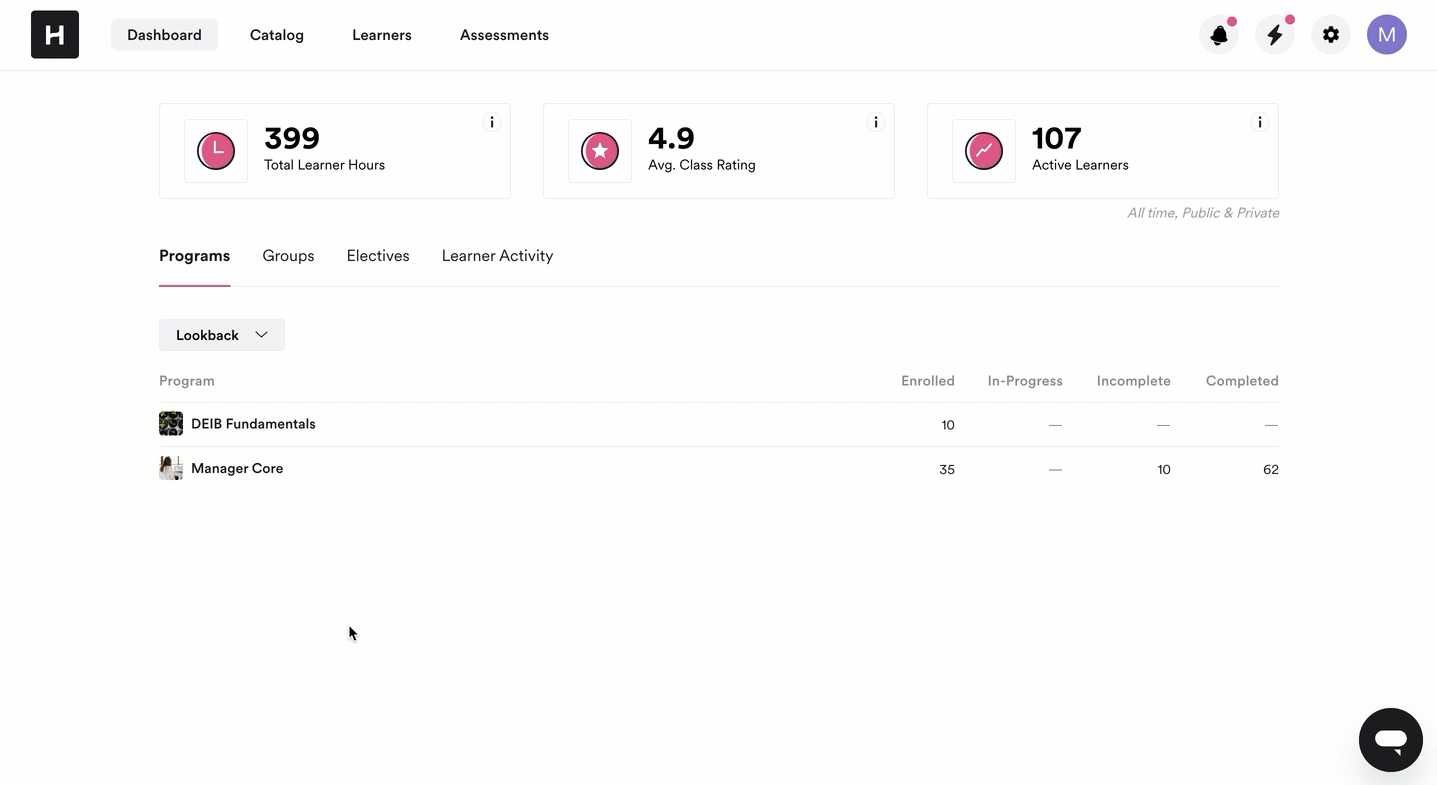Viewport: 1437px width, 785px height.
Task: Open the DEIB Fundamentals program
Action: pos(253,424)
